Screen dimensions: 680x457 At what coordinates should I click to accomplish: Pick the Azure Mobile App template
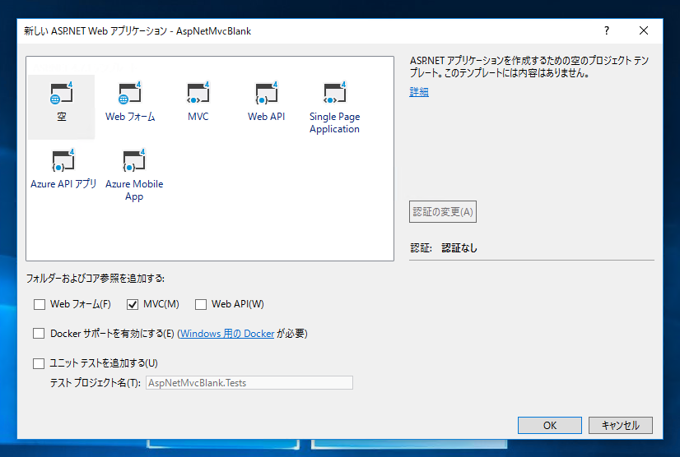point(134,175)
